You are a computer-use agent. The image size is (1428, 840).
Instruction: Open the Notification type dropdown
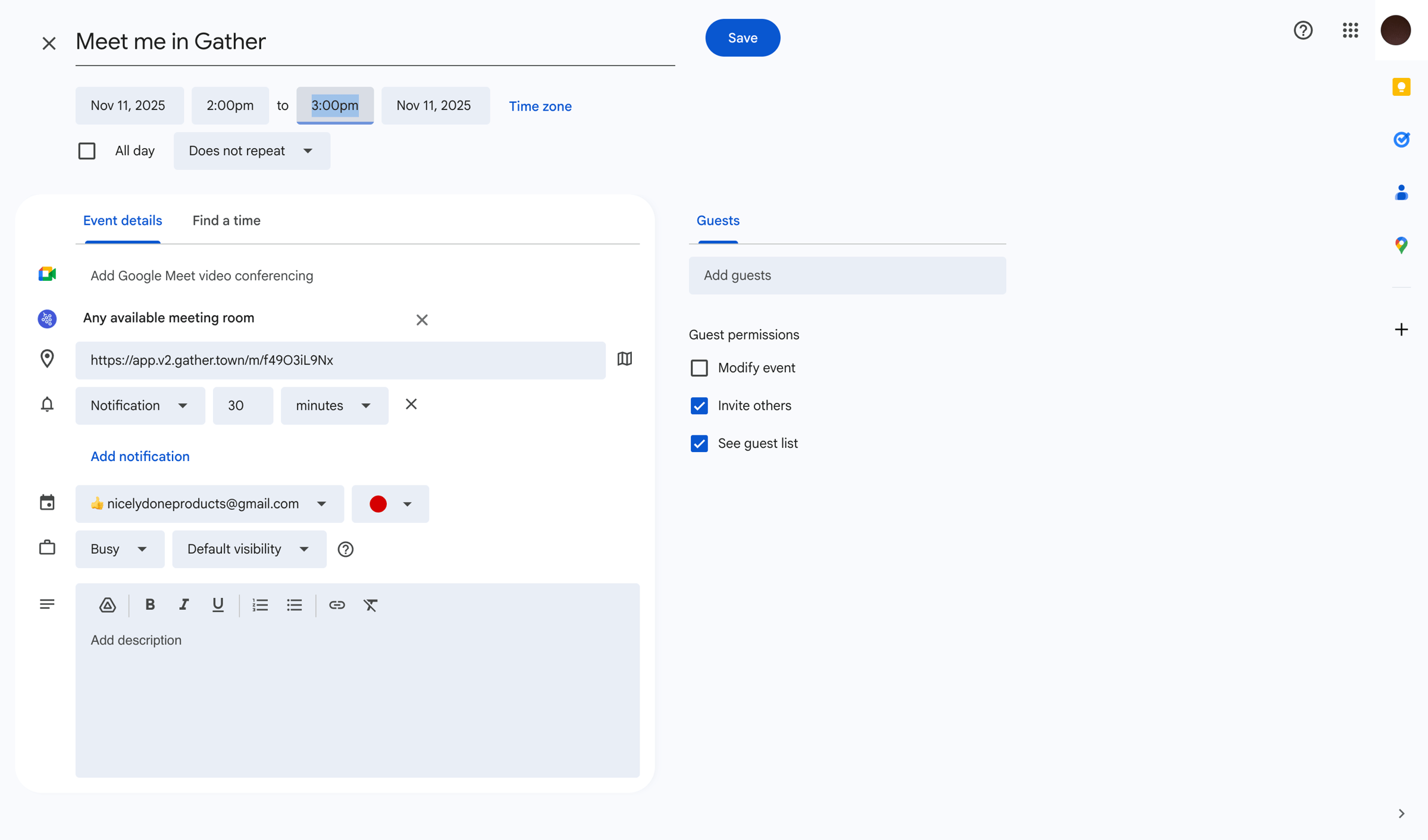coord(140,406)
